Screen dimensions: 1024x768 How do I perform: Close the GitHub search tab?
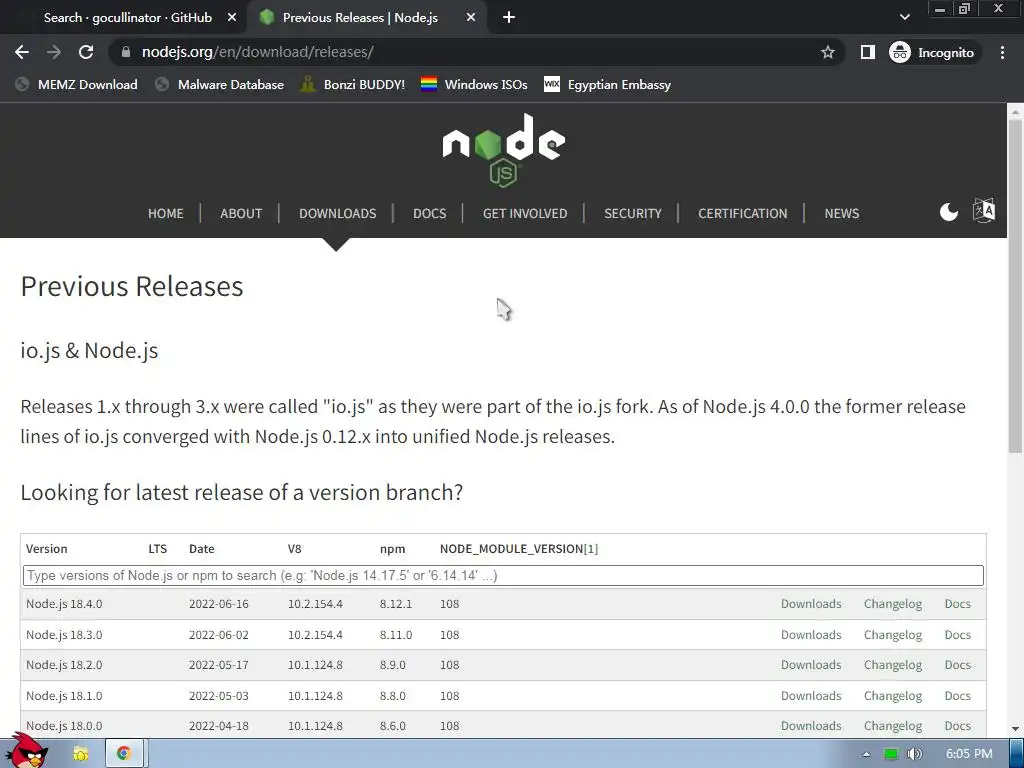tap(232, 18)
